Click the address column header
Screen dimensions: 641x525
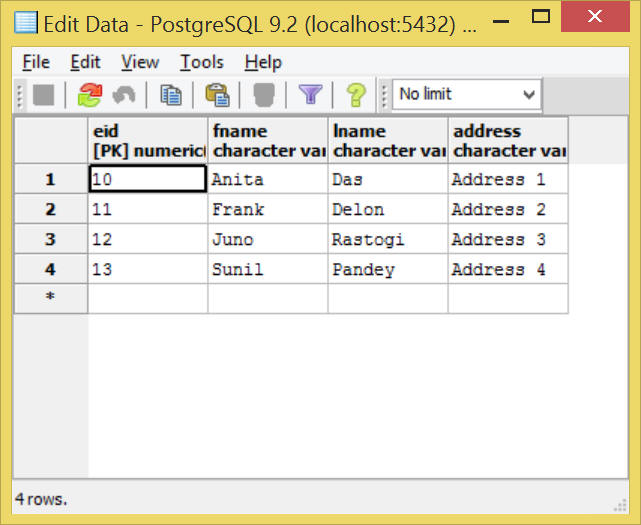coord(507,141)
